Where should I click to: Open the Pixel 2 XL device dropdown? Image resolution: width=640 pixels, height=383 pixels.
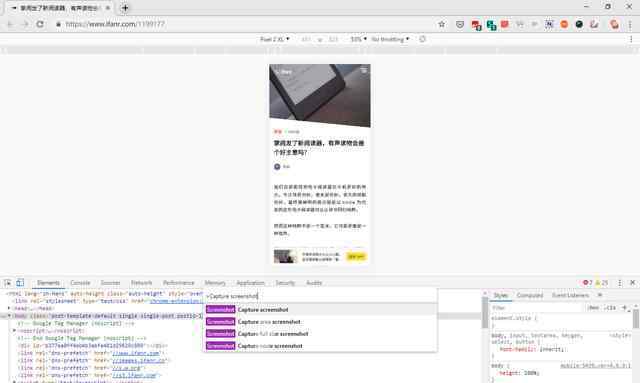click(275, 39)
